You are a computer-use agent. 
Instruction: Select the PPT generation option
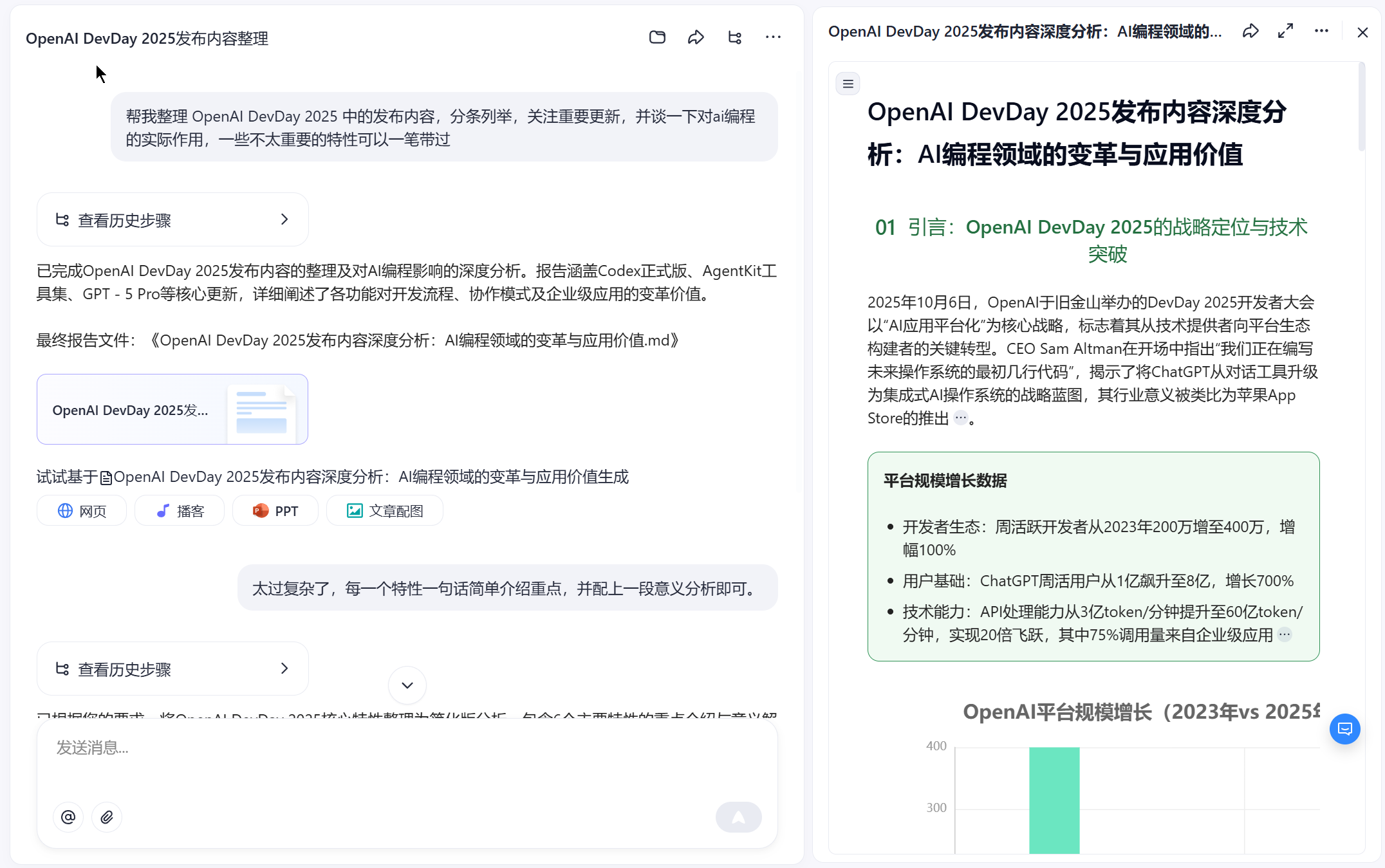click(x=275, y=511)
